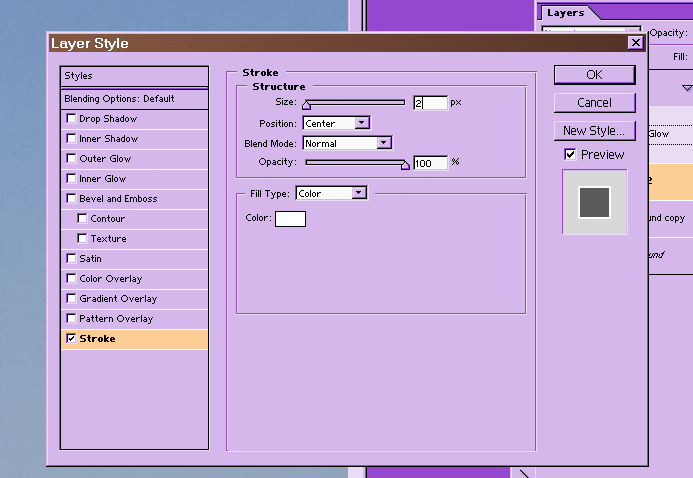The image size is (693, 478).
Task: Close the Layer Style dialog
Action: click(x=635, y=43)
